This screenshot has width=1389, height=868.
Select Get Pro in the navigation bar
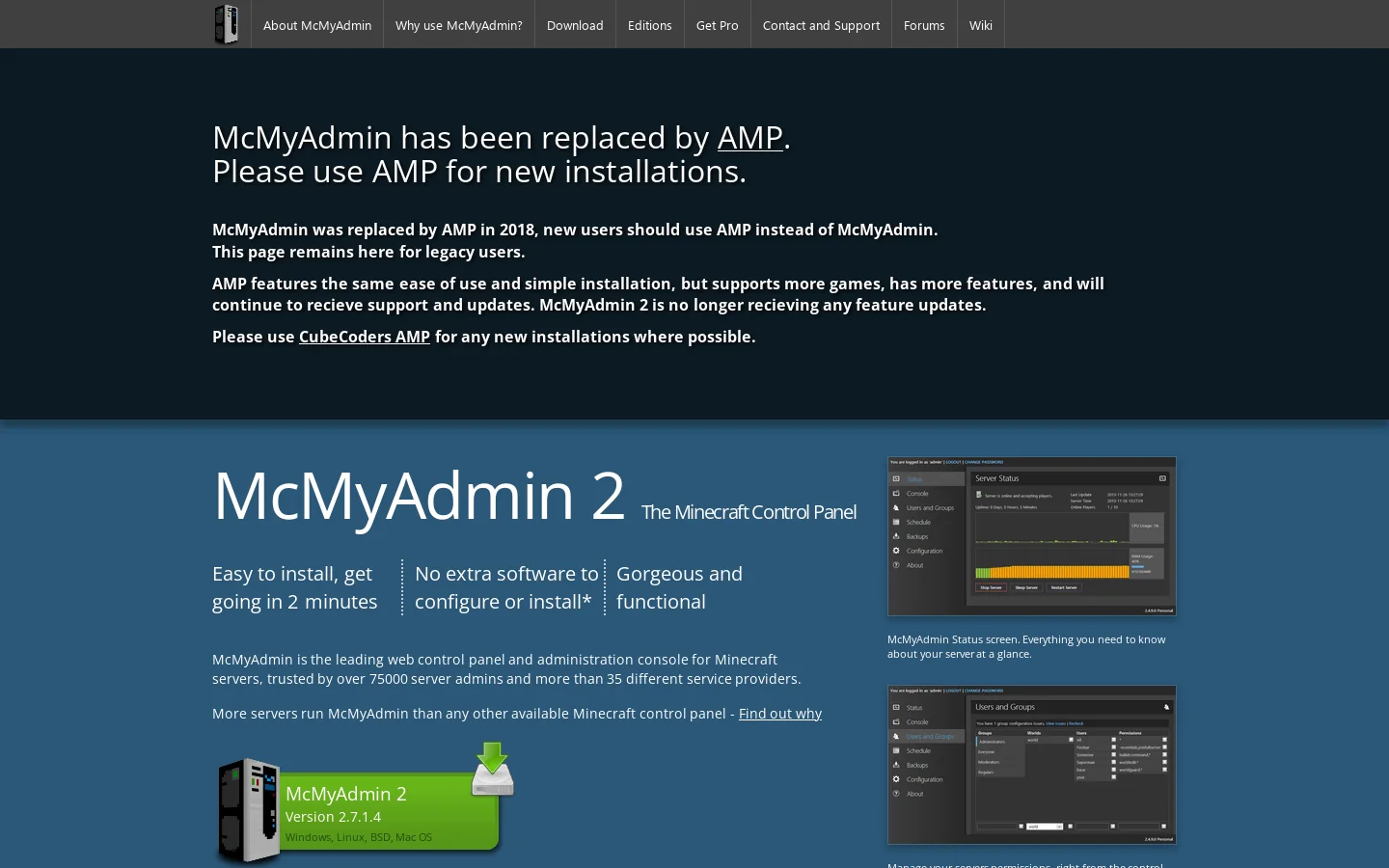coord(718,25)
